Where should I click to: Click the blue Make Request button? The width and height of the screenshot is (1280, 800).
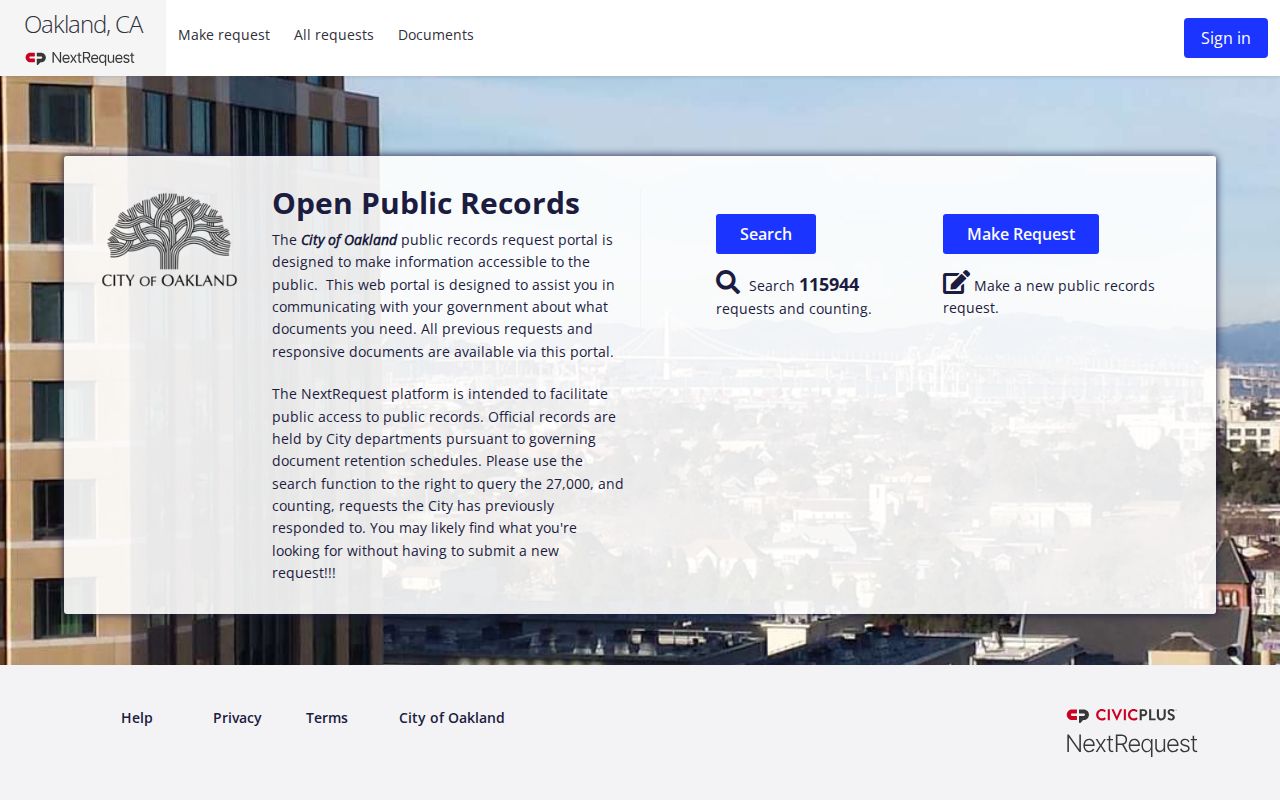pyautogui.click(x=1021, y=234)
